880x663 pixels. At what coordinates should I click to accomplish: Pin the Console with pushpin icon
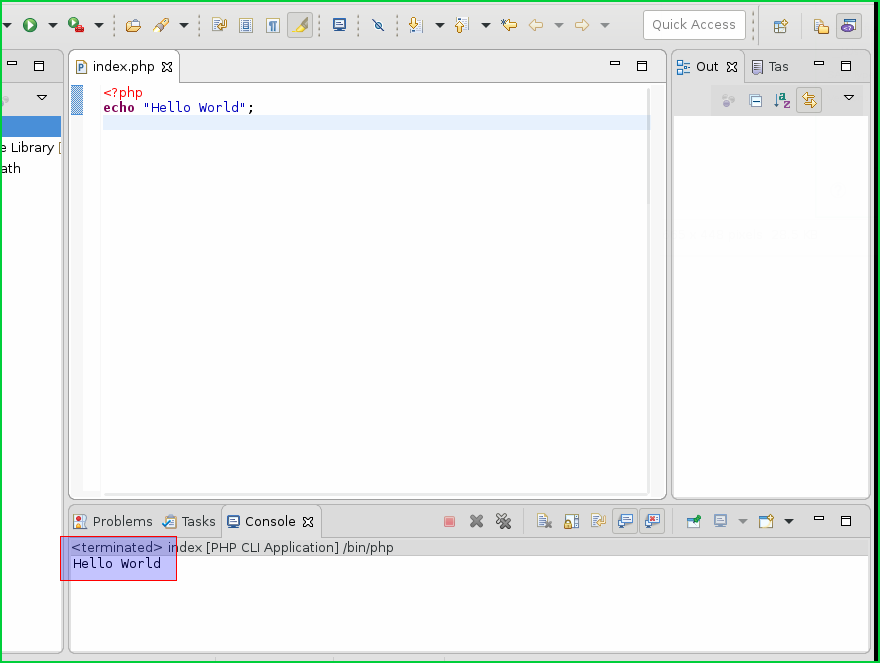tap(694, 522)
